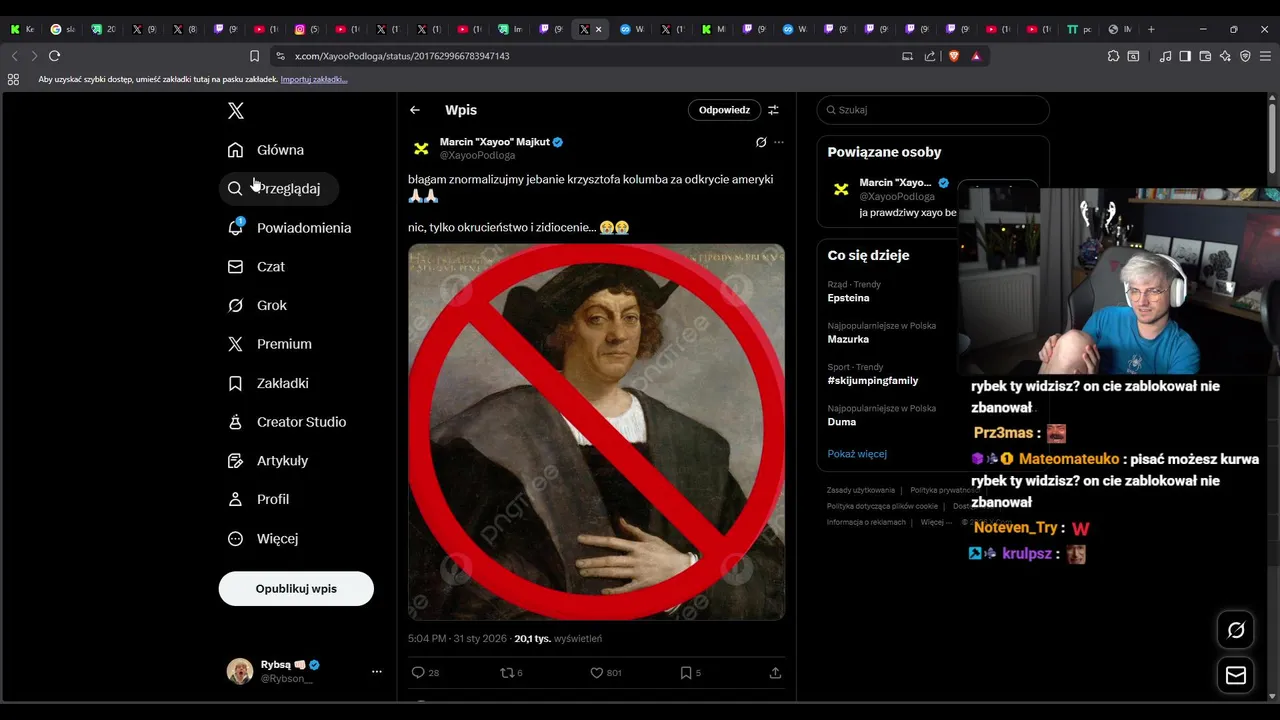Click the share icon under the post
Viewport: 1280px width, 720px height.
[x=775, y=673]
